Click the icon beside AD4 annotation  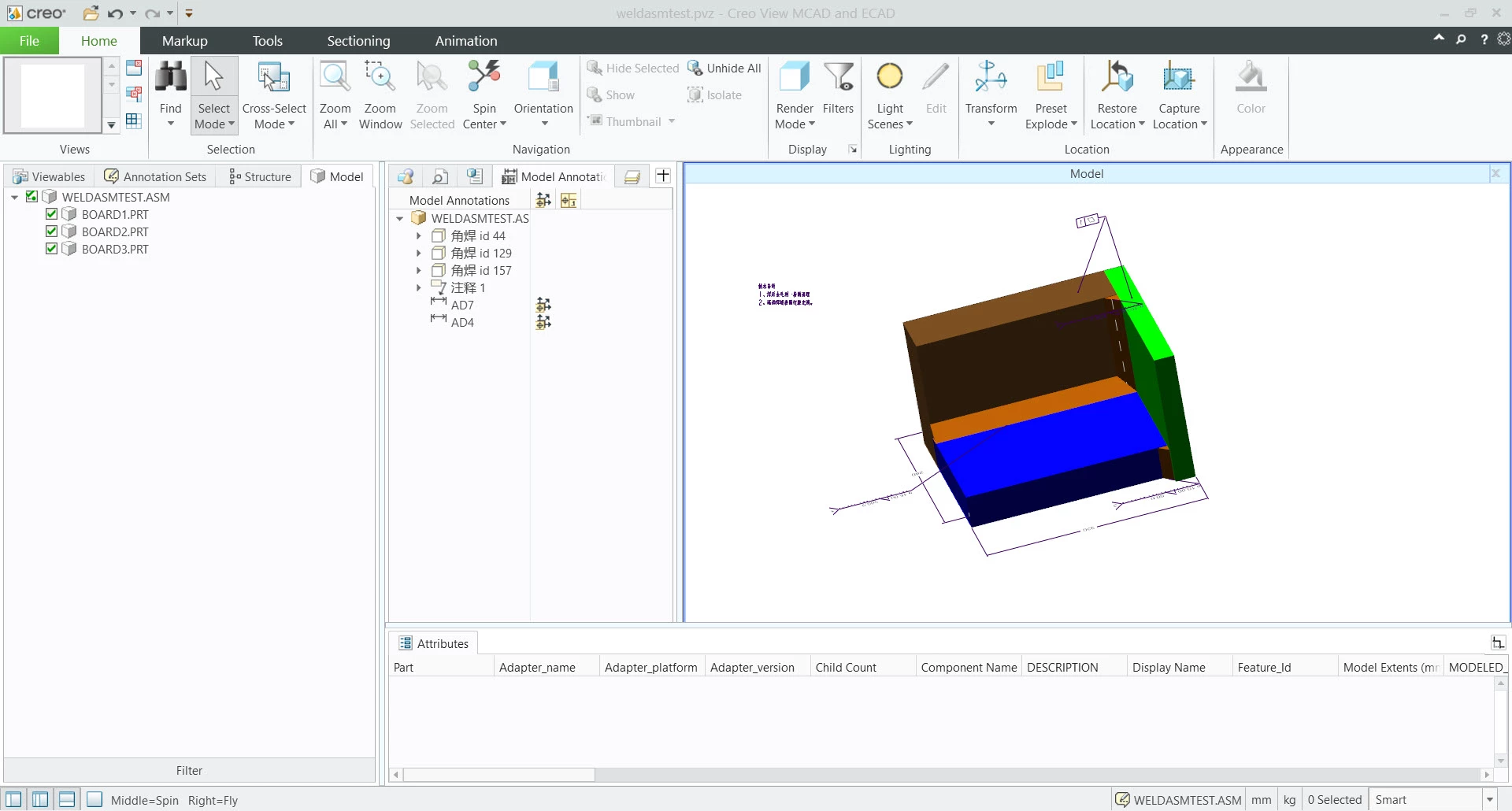coord(543,322)
